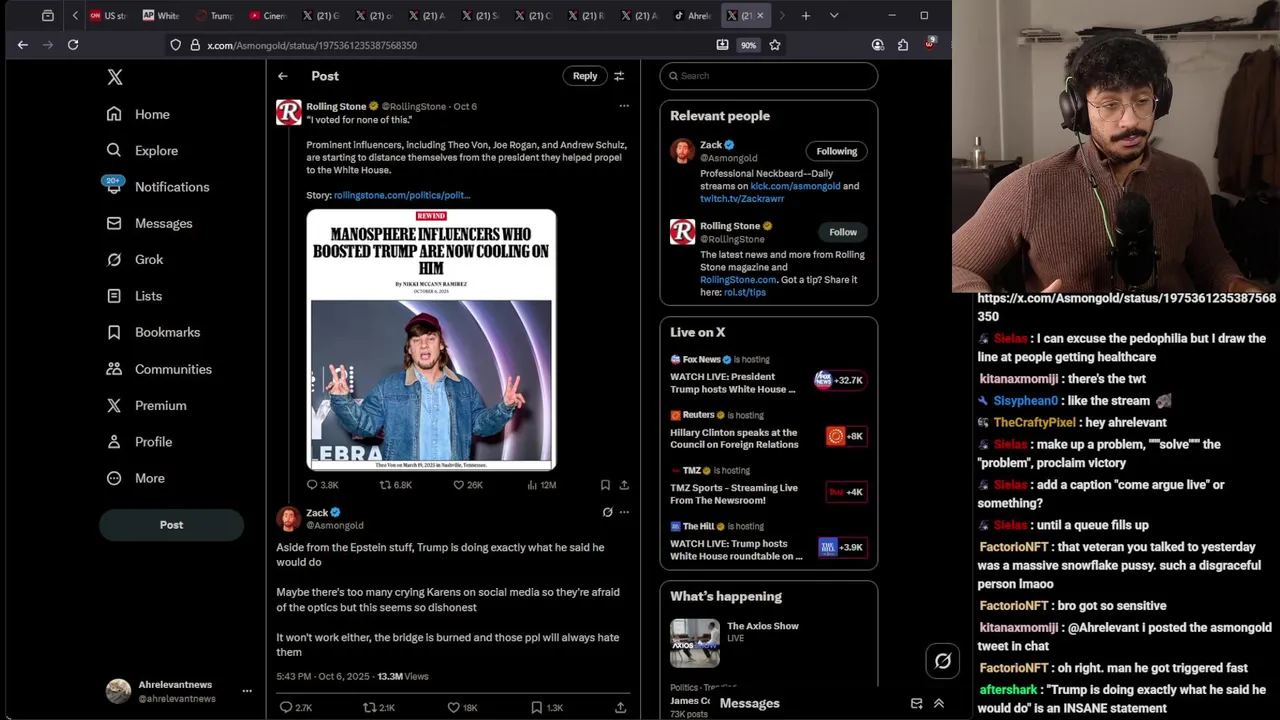Bookmark Zack's post (1.3K)

coord(547,707)
